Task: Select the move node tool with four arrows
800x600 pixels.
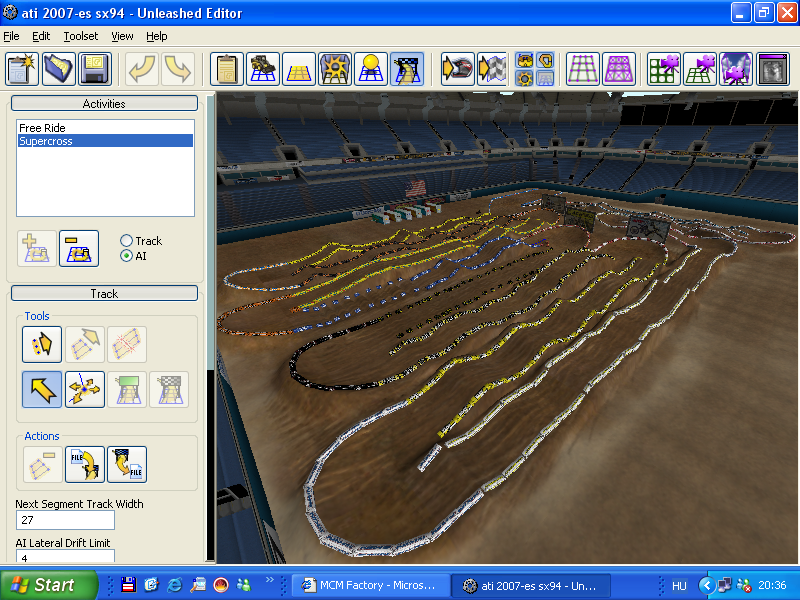Action: pyautogui.click(x=85, y=389)
